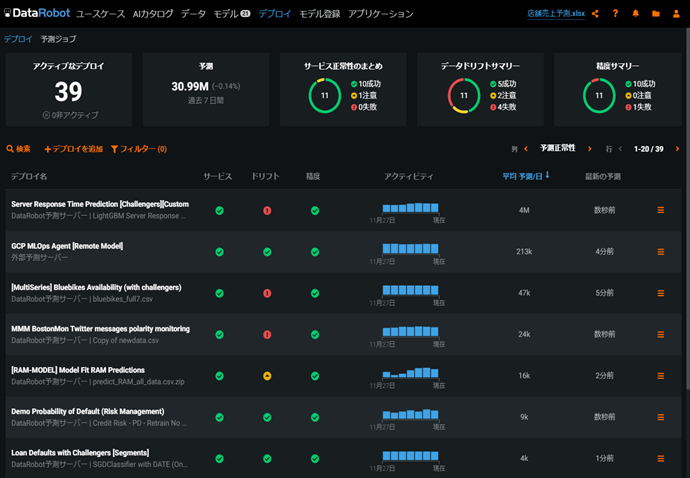Viewport: 690px width, 478px height.
Task: Click drift passing icon for GCP MLOps Agent
Action: click(267, 252)
